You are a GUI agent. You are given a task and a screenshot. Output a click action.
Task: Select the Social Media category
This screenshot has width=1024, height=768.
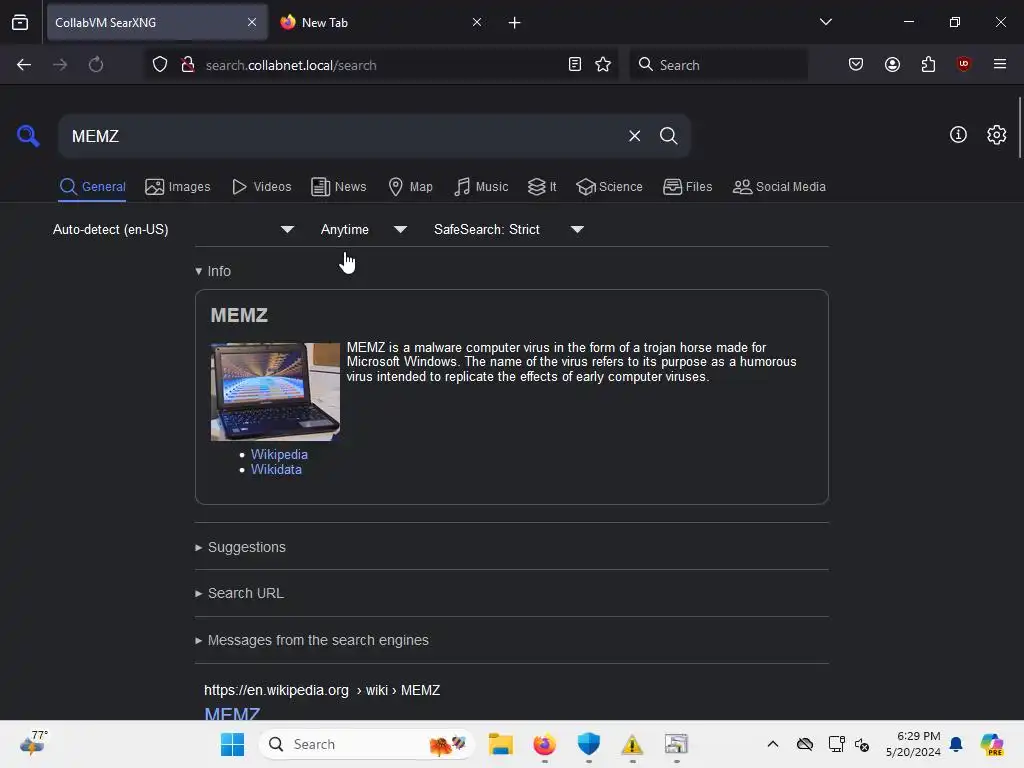(x=779, y=187)
